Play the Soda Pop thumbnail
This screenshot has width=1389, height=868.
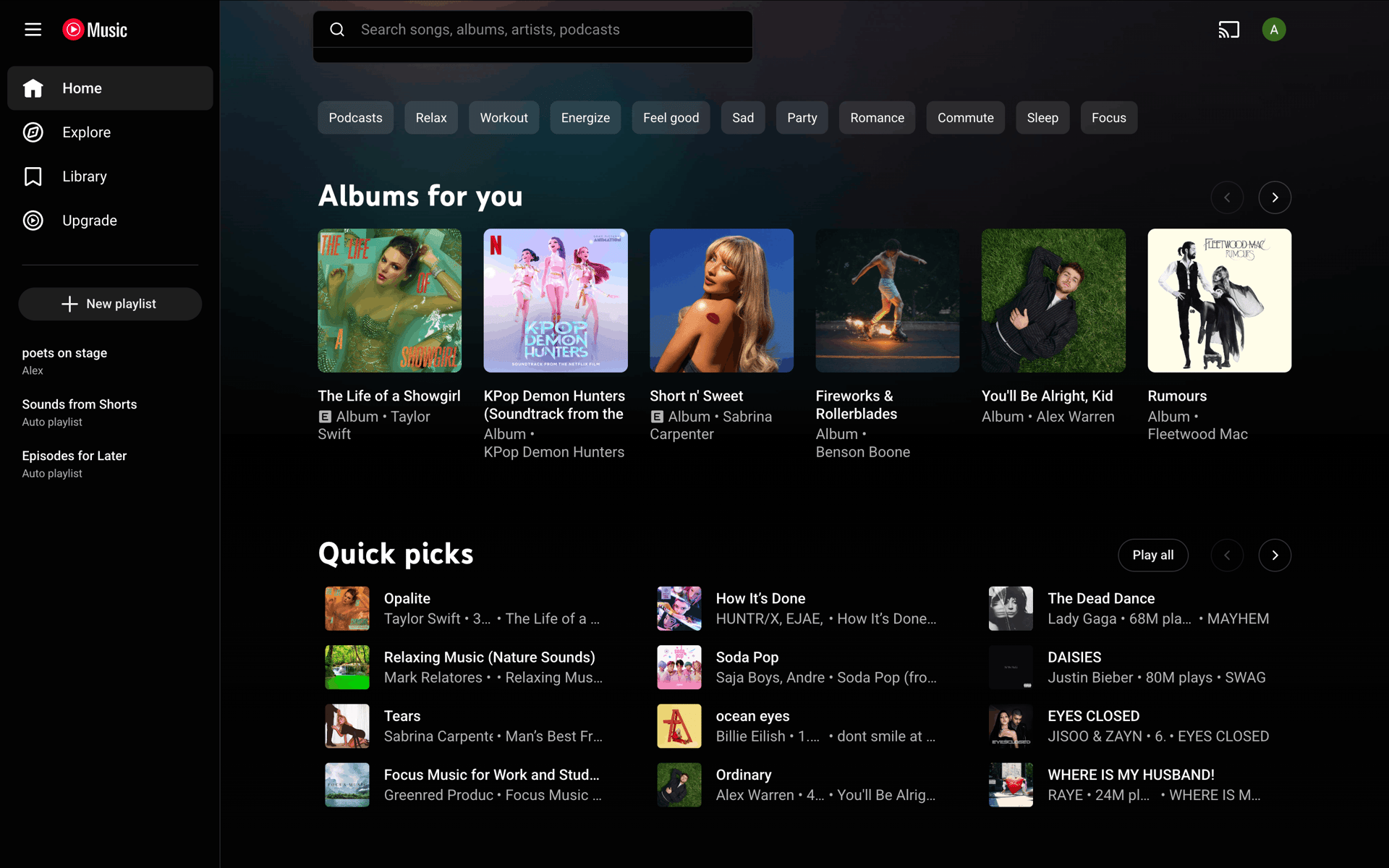pyautogui.click(x=679, y=667)
